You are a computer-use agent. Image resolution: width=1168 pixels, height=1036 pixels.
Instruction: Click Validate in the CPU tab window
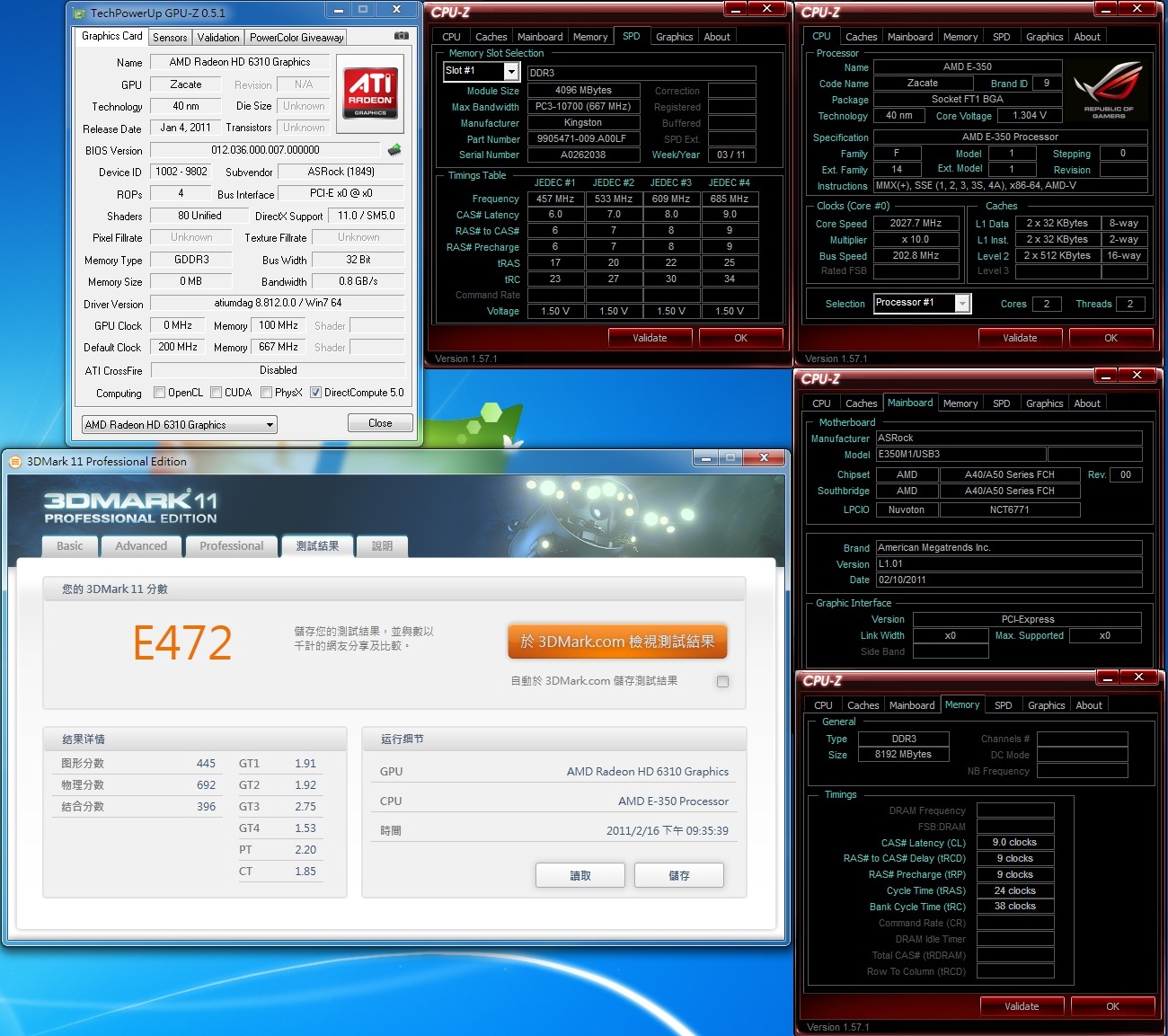[1020, 338]
